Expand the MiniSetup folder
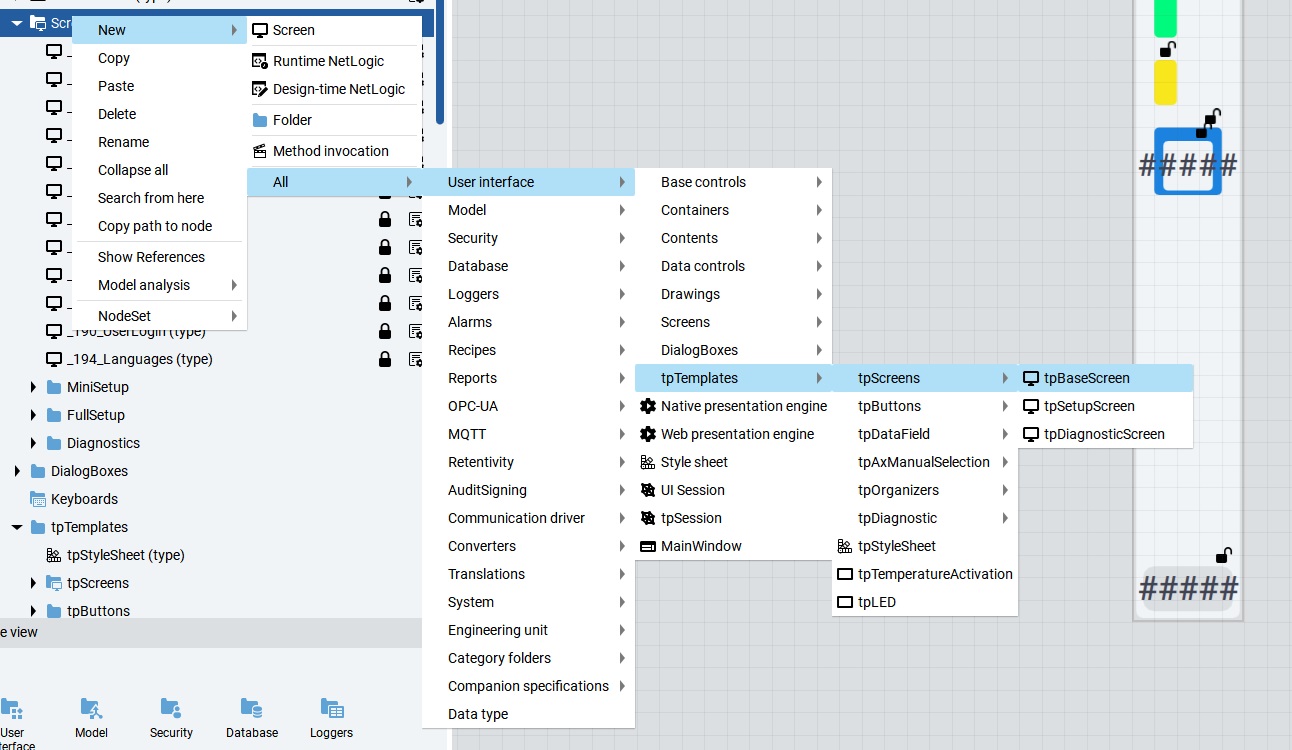 [x=33, y=387]
